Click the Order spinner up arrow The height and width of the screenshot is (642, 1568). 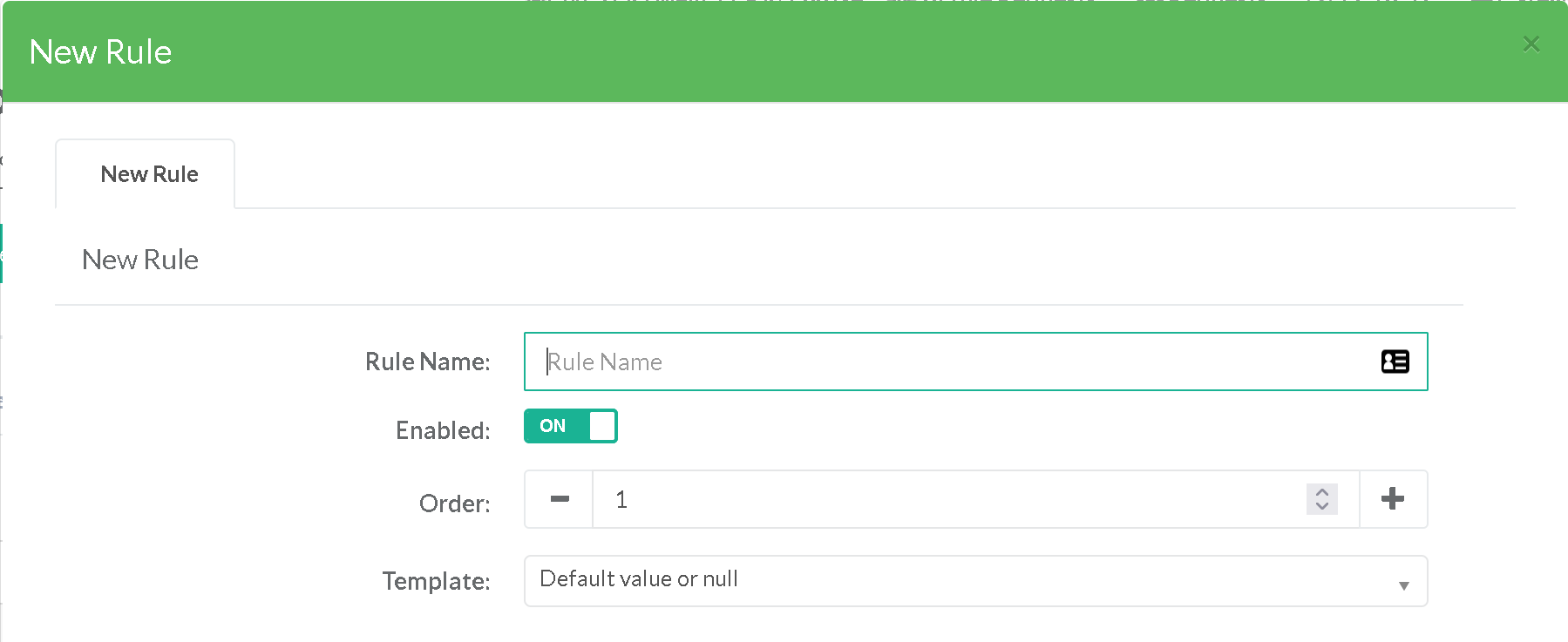pyautogui.click(x=1321, y=492)
